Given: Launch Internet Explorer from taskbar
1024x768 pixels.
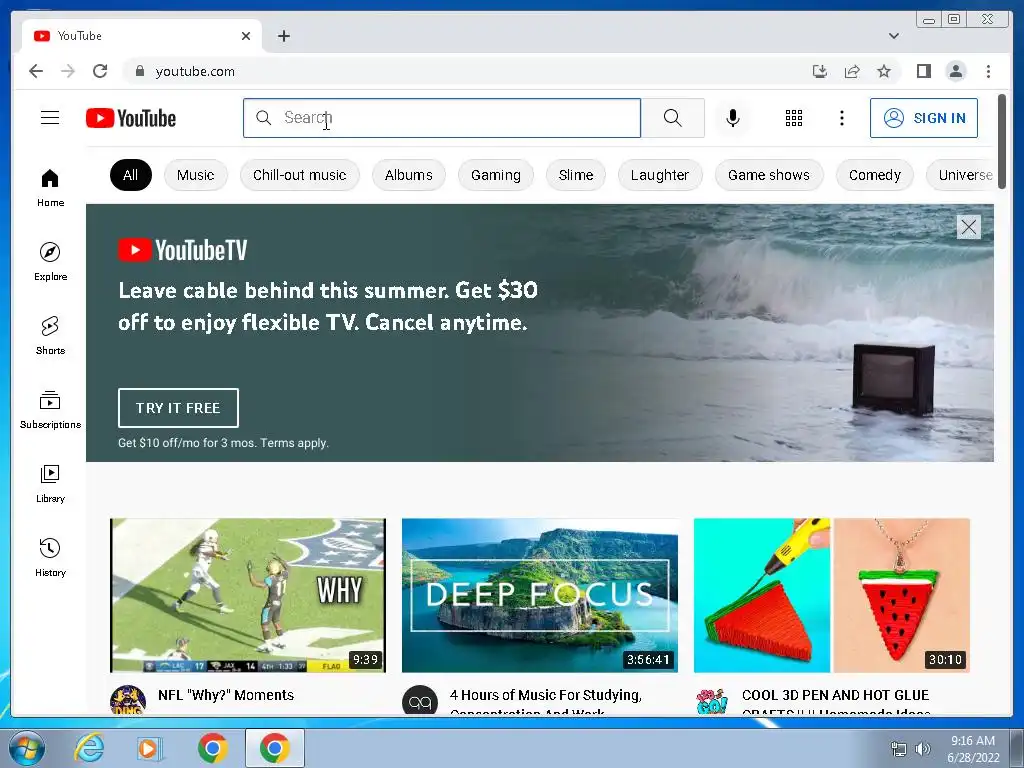Looking at the screenshot, I should point(89,748).
